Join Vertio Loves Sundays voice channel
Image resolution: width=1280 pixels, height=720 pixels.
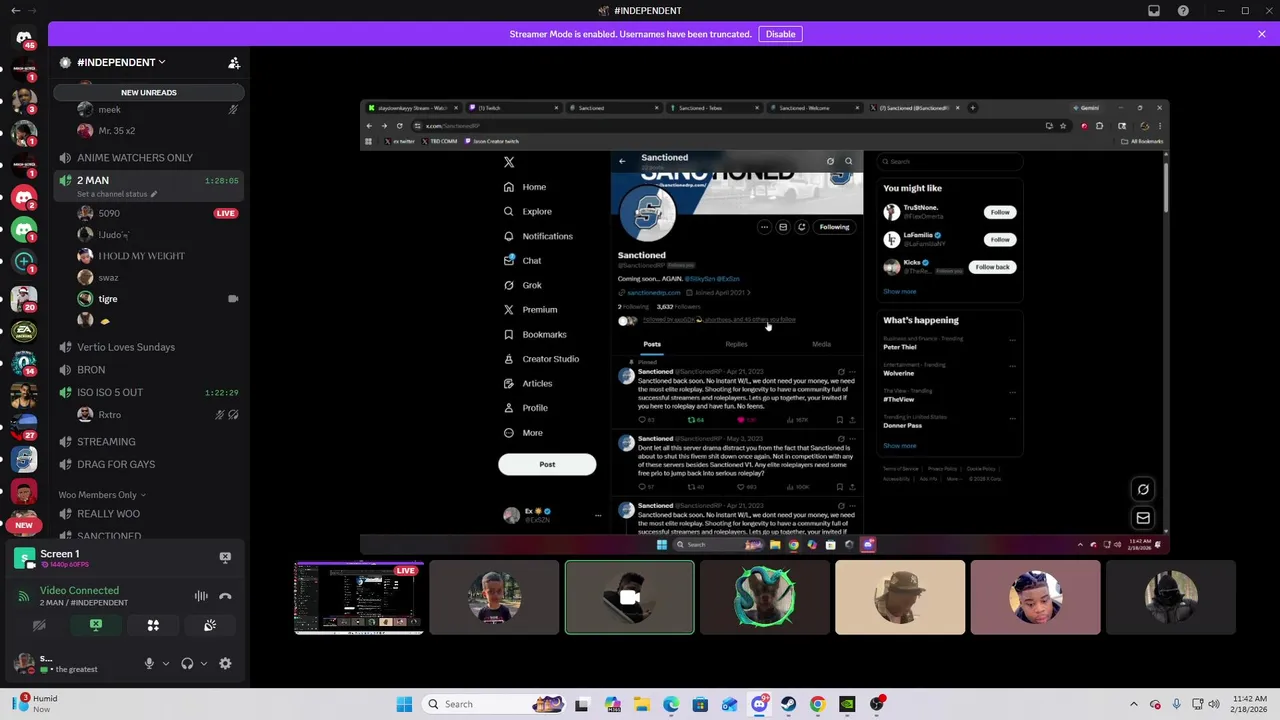click(x=148, y=347)
